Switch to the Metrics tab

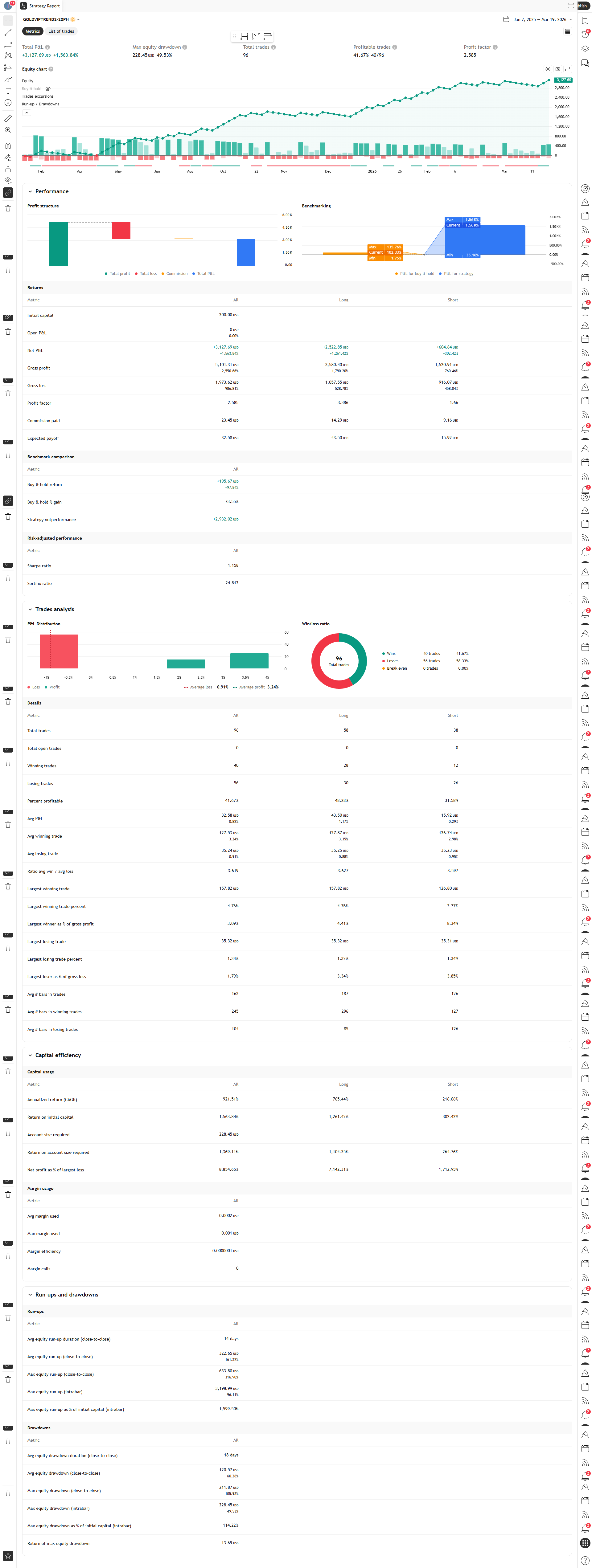33,31
